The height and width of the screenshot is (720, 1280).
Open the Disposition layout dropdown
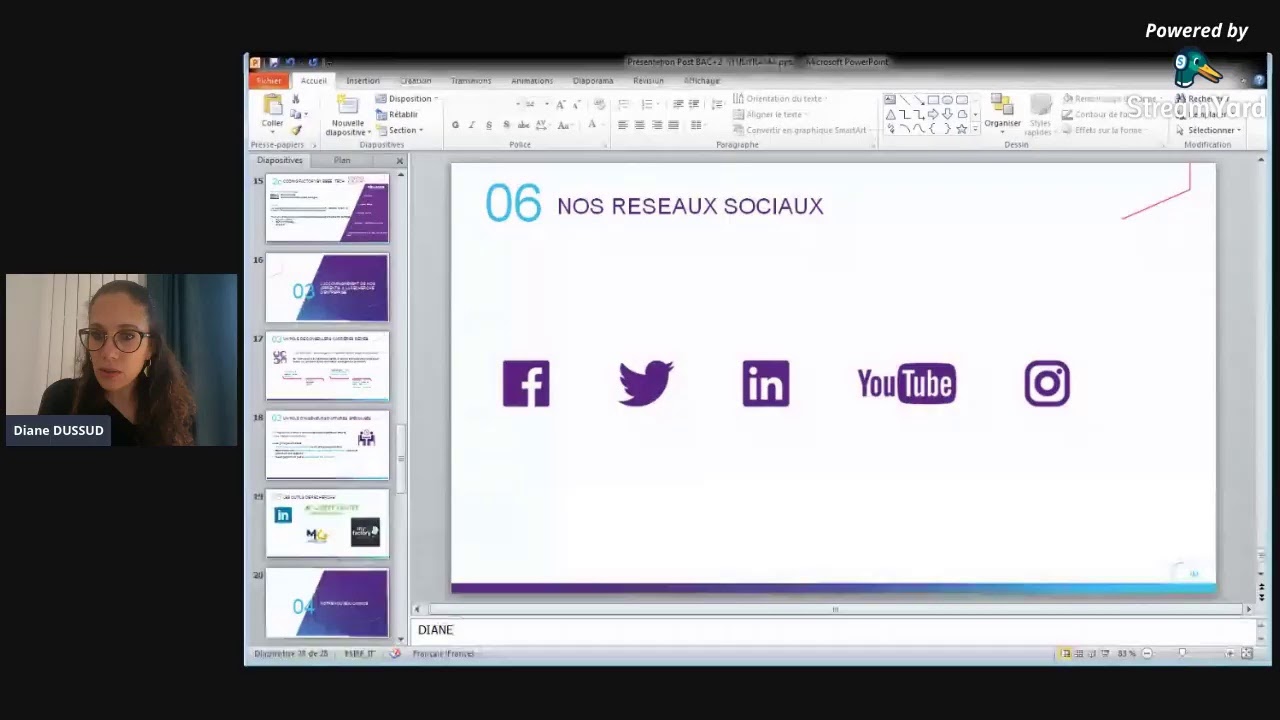click(407, 99)
